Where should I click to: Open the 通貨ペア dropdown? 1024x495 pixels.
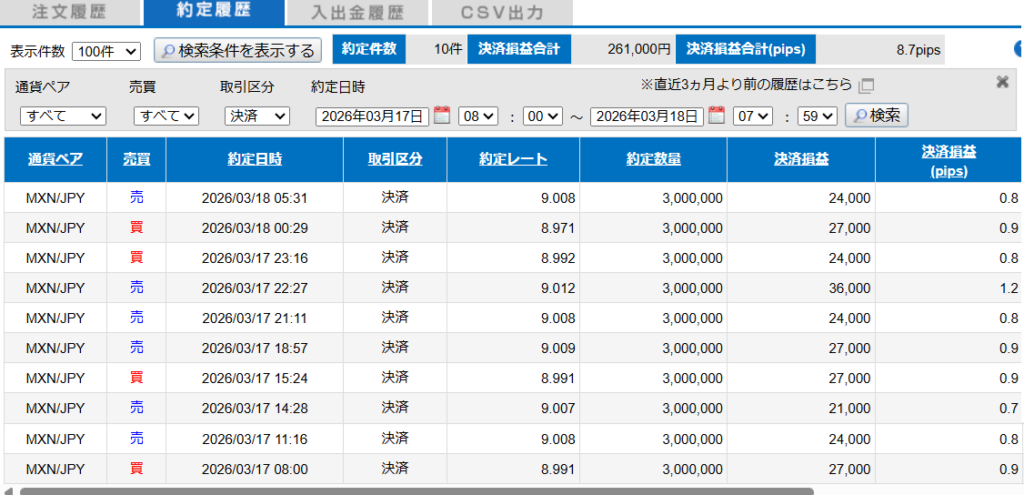click(x=63, y=116)
